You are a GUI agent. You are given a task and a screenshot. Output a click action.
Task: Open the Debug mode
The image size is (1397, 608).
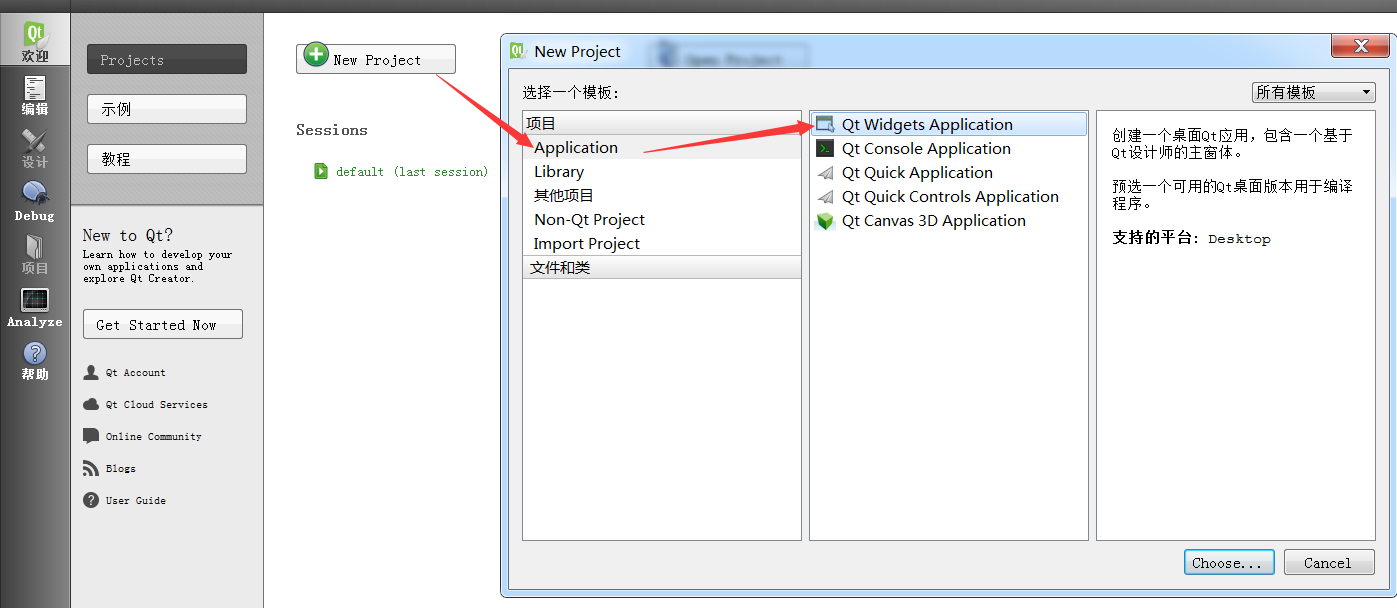click(x=35, y=201)
